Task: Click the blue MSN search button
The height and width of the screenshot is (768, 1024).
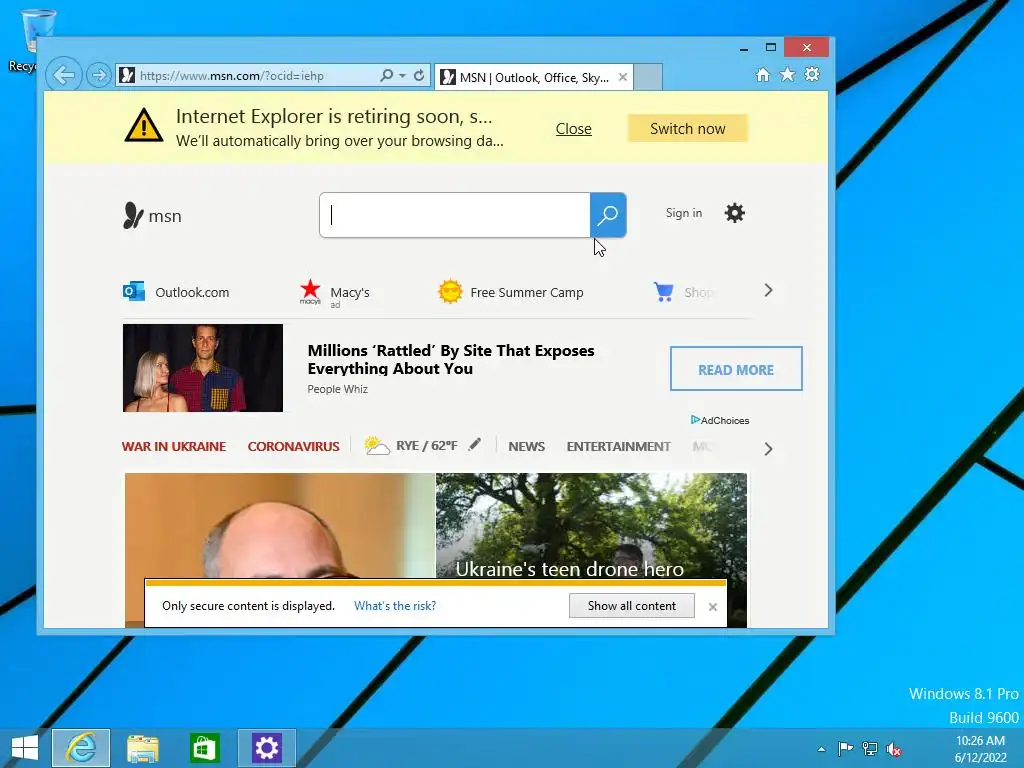Action: pyautogui.click(x=608, y=215)
